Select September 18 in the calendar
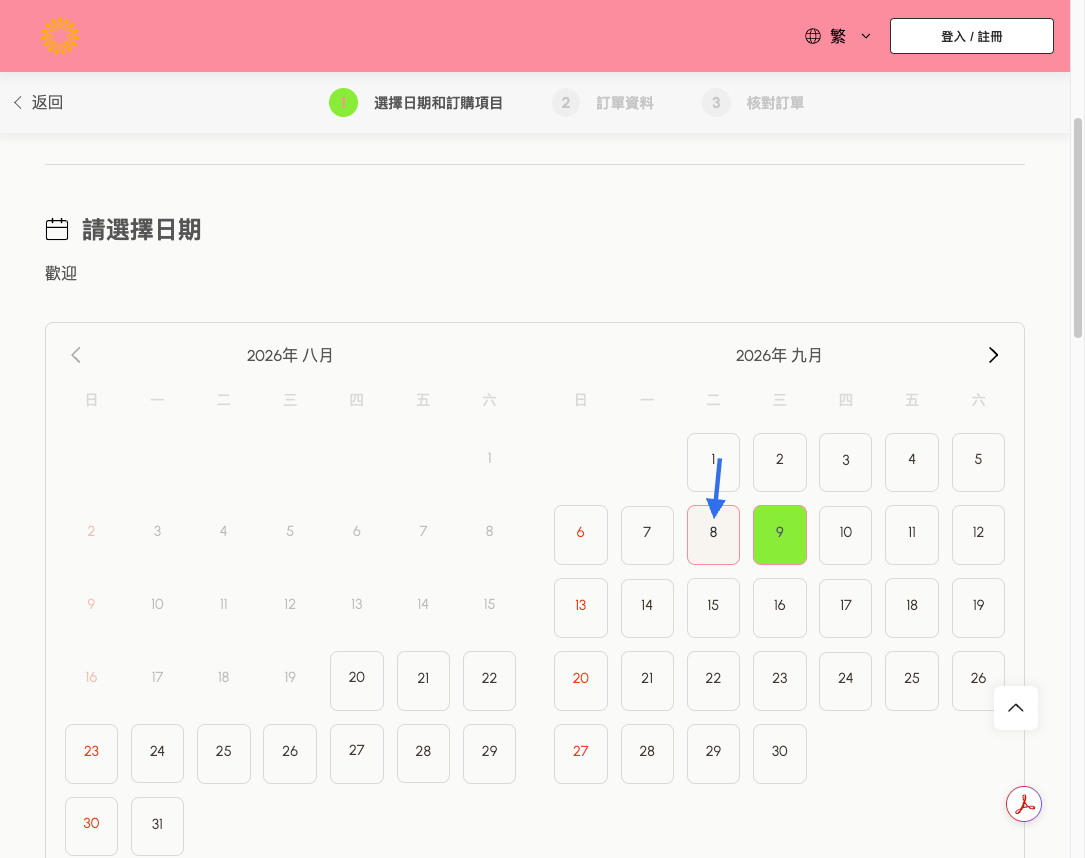1085x858 pixels. pos(912,608)
